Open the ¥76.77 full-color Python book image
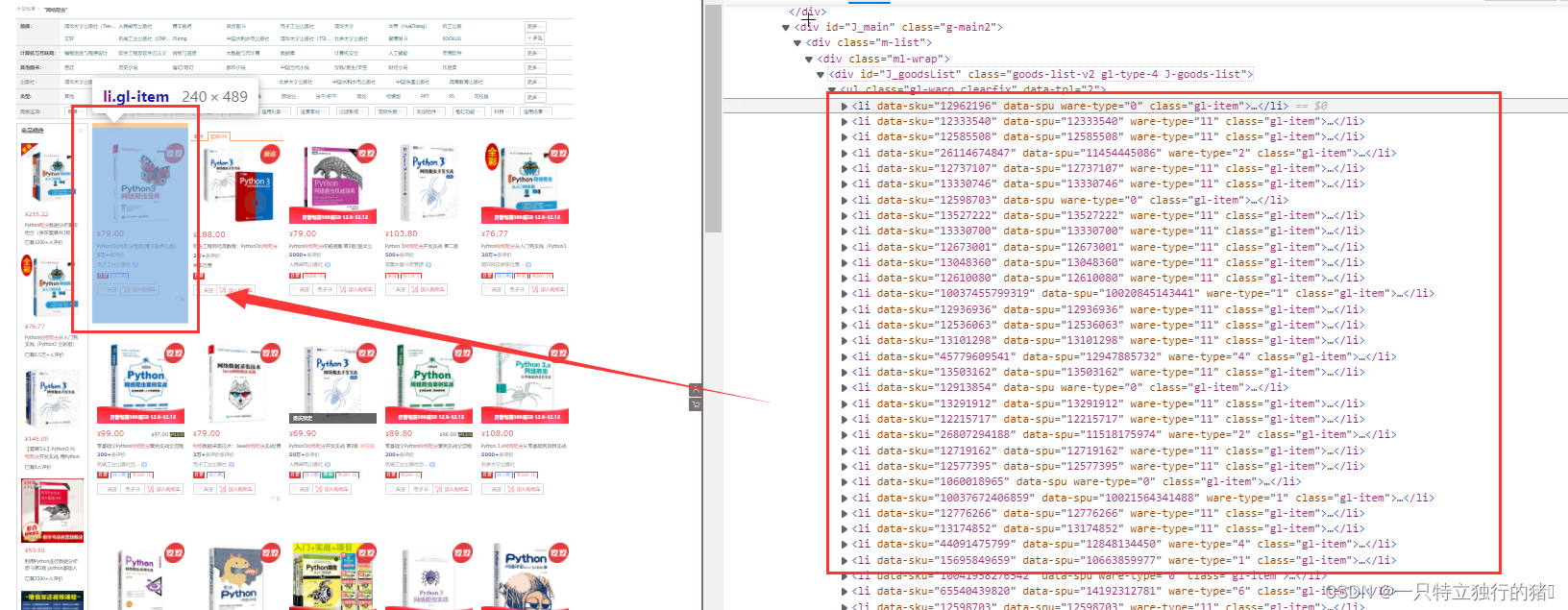 (x=525, y=185)
